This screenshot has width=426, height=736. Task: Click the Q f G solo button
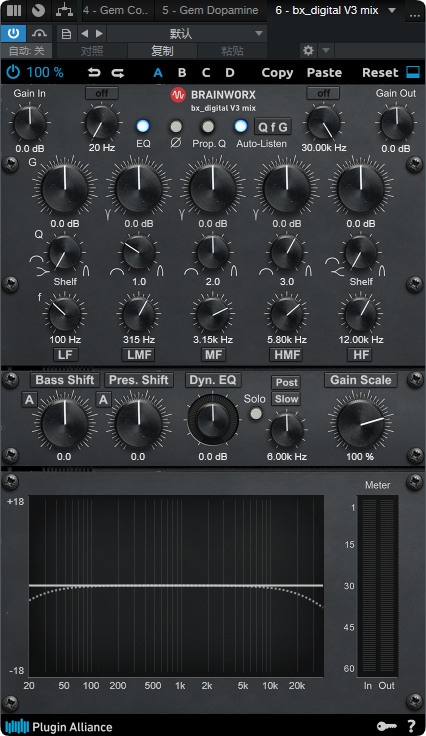pyautogui.click(x=273, y=127)
